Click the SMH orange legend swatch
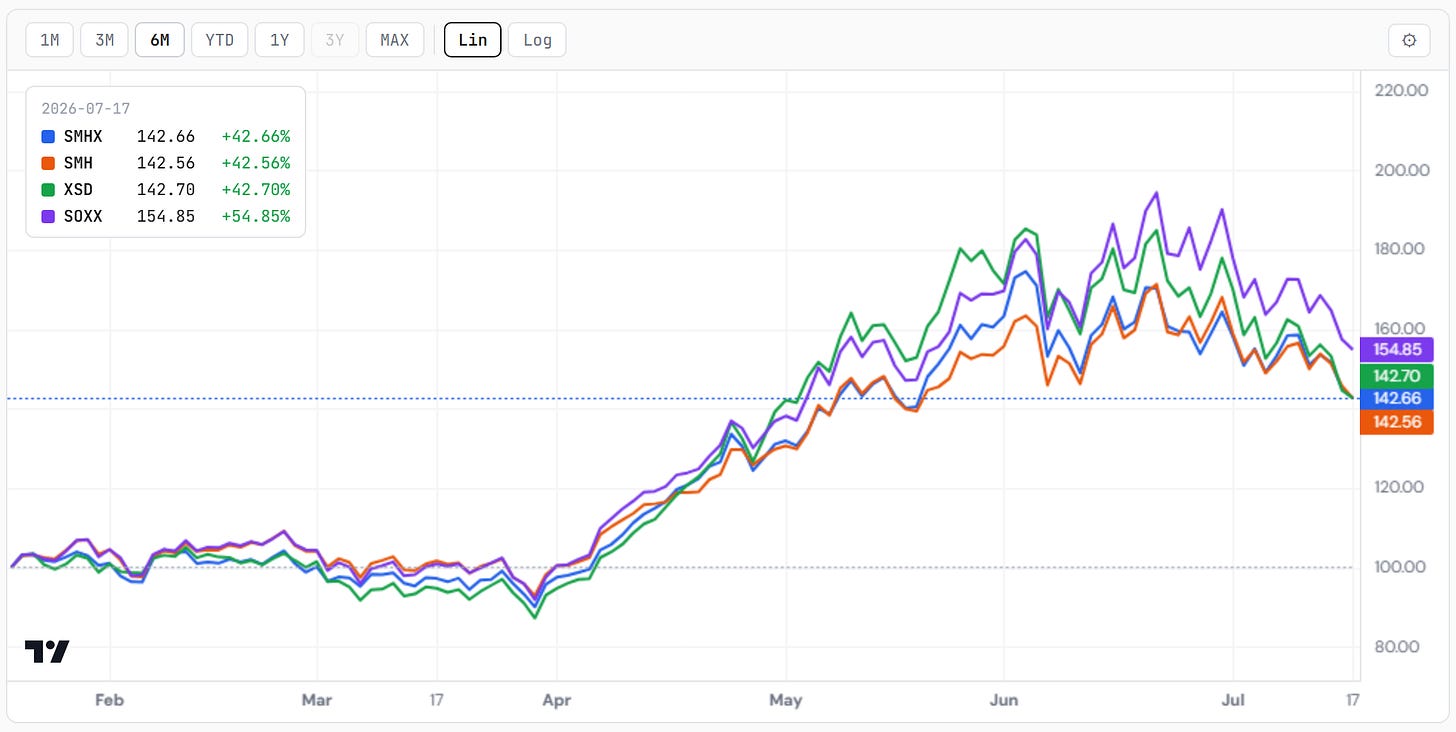 [48, 163]
